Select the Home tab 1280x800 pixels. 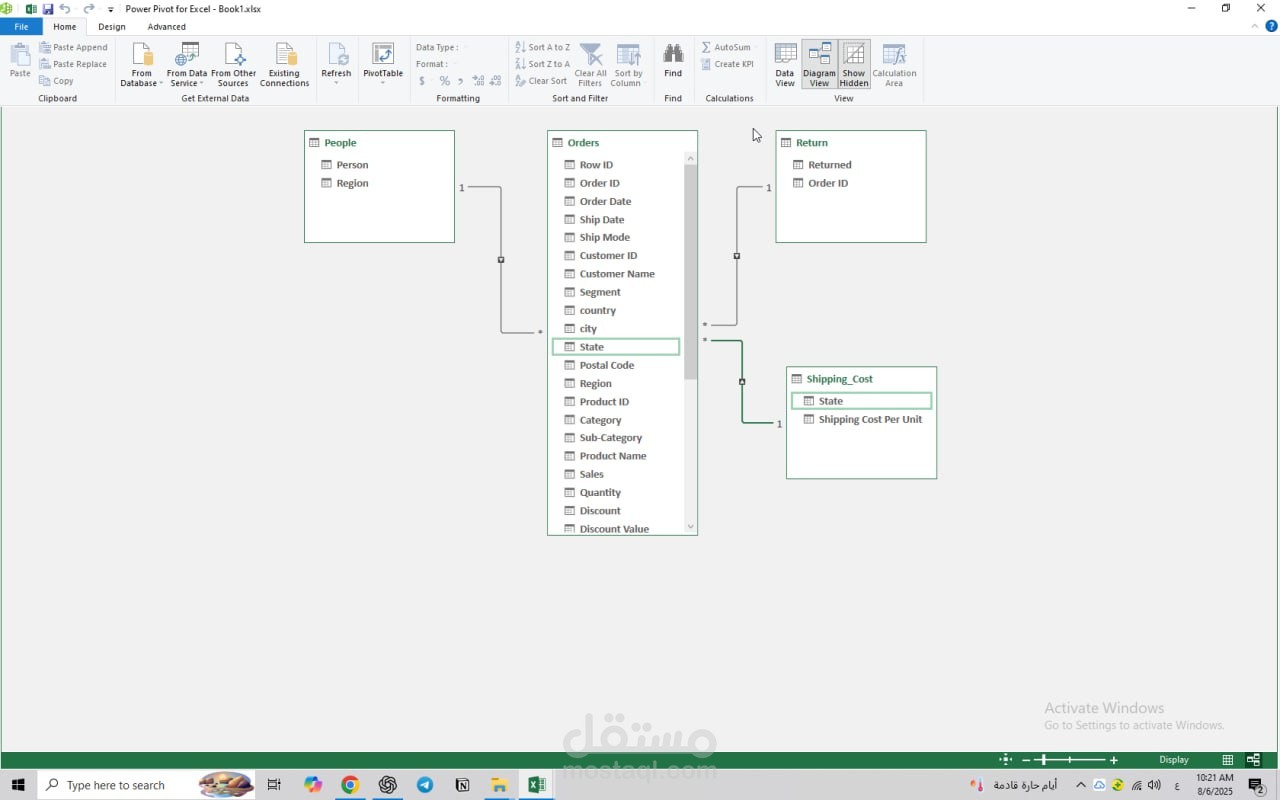pyautogui.click(x=65, y=27)
